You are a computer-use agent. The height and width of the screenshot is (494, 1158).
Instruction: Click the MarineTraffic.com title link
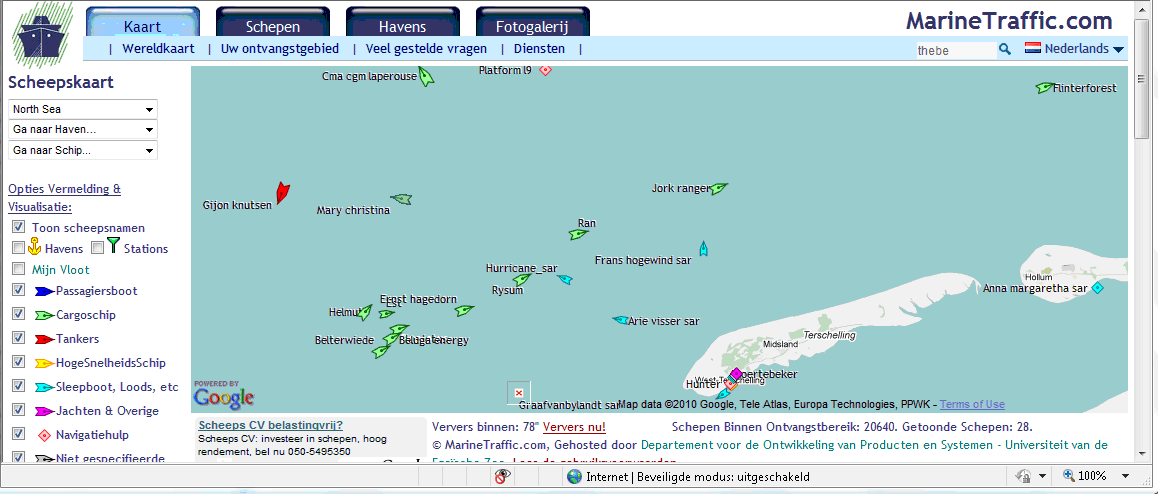coord(1009,21)
